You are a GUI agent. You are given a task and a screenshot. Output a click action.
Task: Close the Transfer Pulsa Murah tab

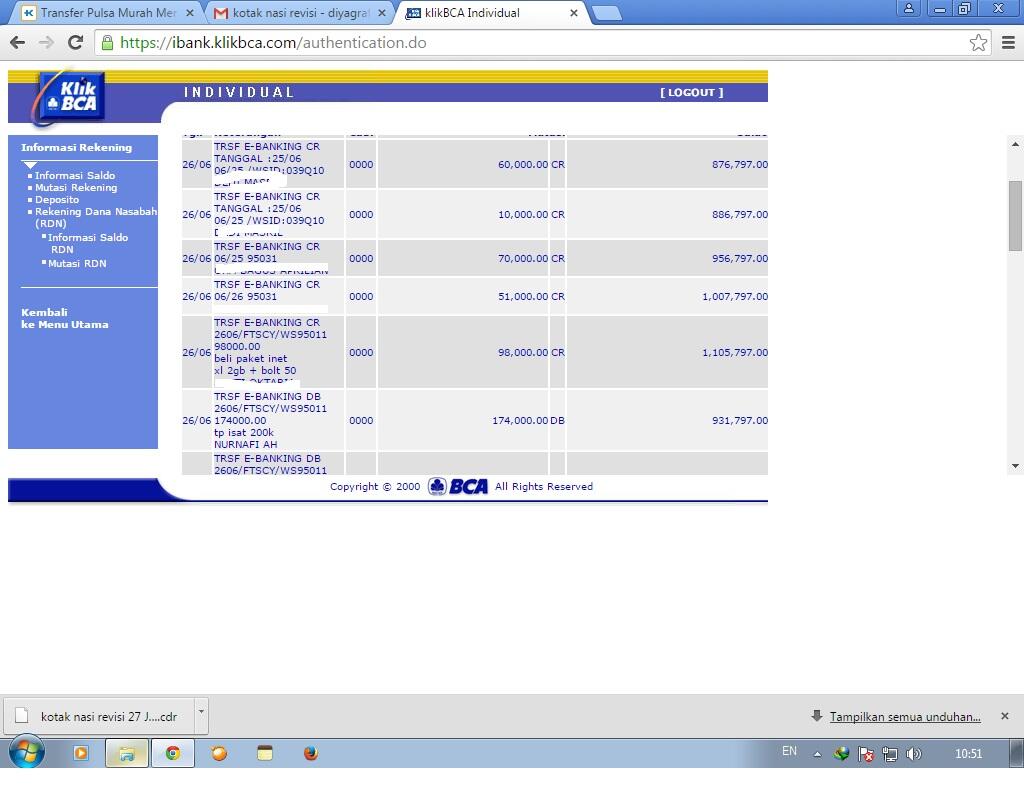click(190, 13)
